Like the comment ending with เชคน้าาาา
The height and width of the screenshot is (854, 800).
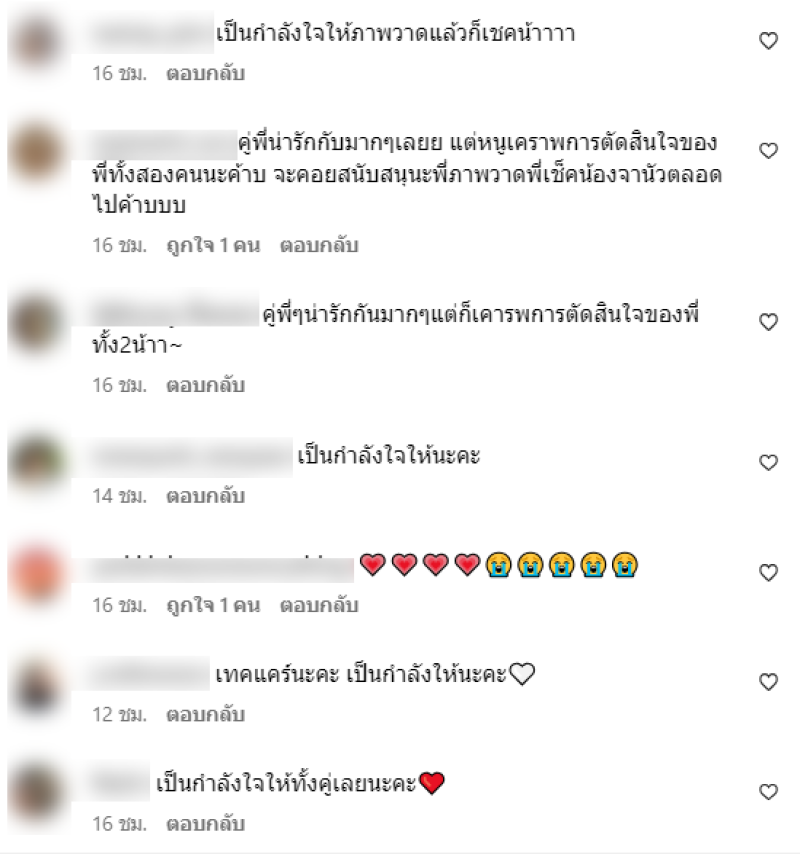(768, 41)
